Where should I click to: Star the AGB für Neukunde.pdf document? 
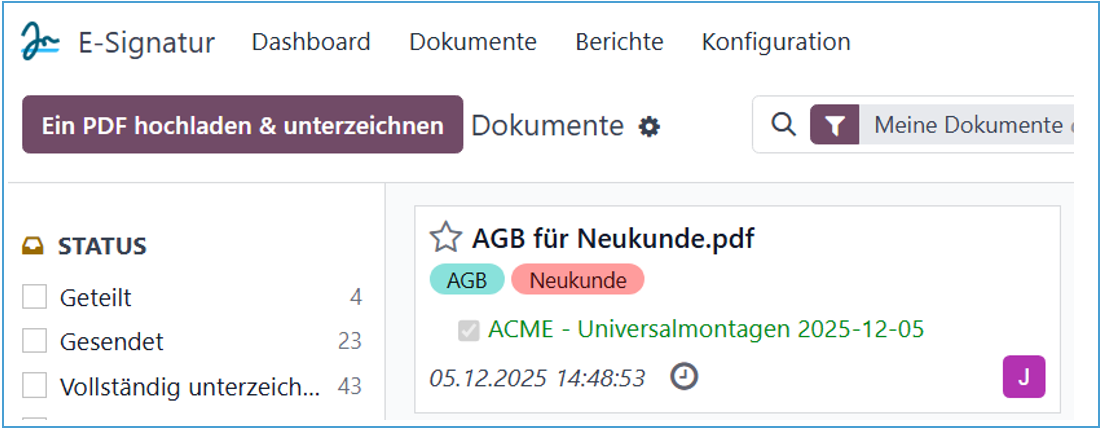point(445,238)
